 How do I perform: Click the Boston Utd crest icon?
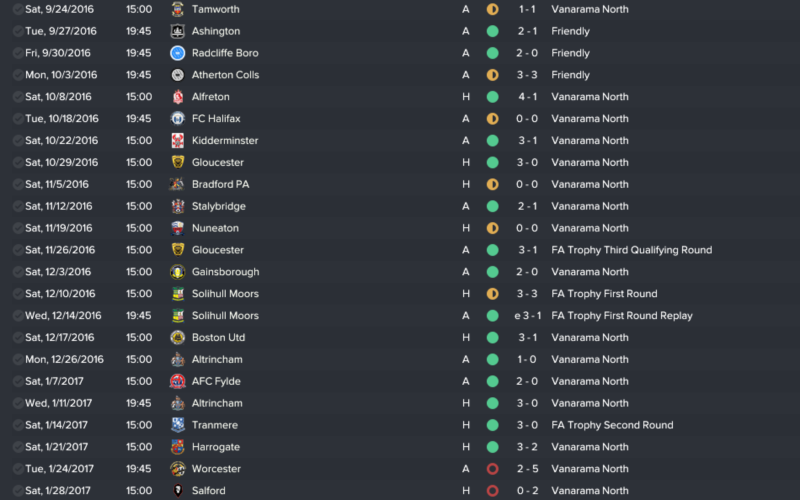pos(177,338)
